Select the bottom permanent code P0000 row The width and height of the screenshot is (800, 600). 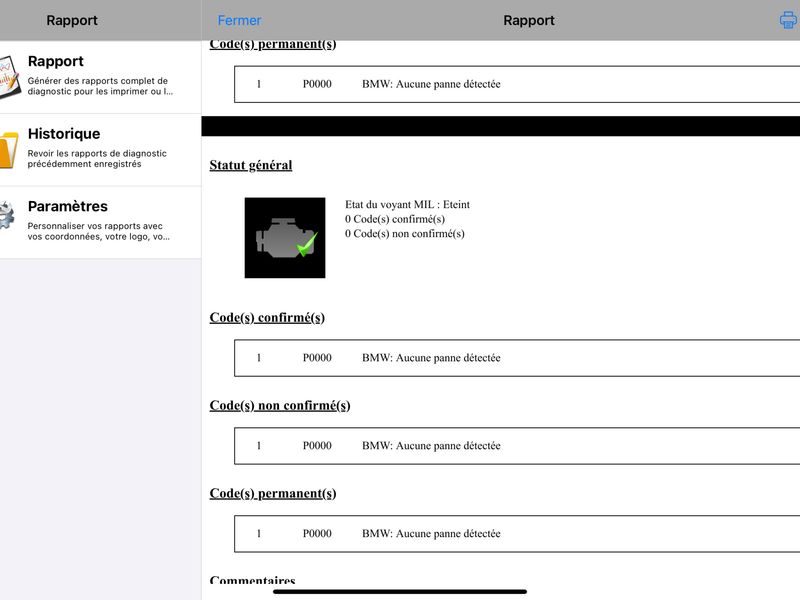pos(517,533)
